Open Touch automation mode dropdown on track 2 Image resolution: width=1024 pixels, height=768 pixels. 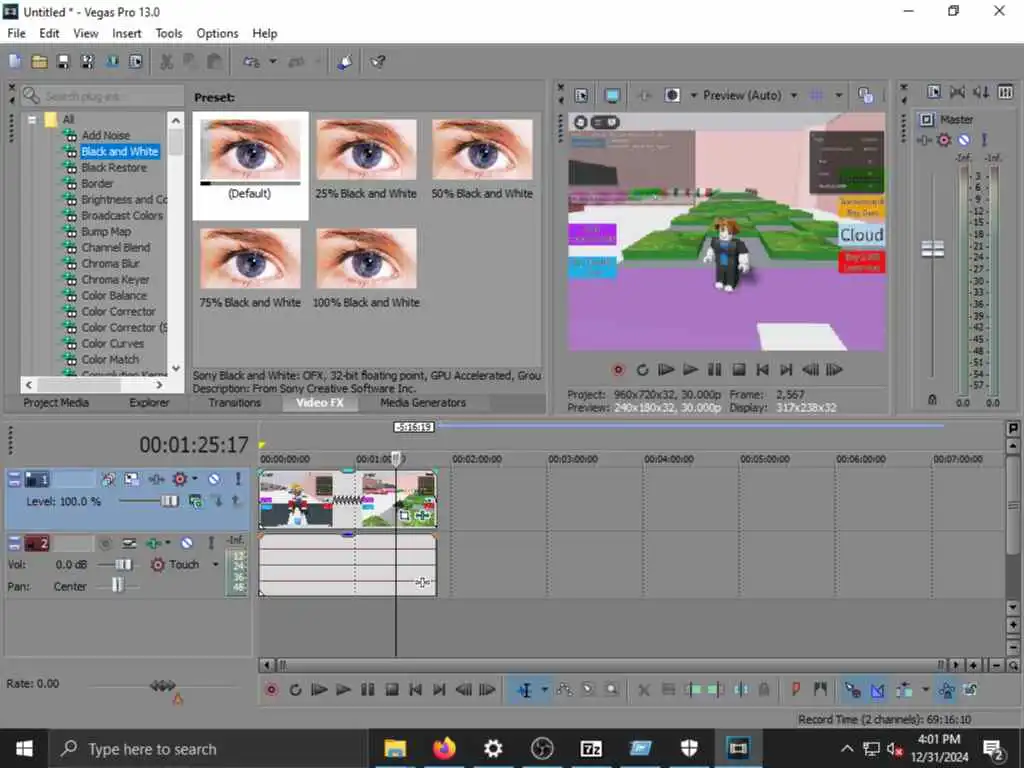pyautogui.click(x=215, y=564)
